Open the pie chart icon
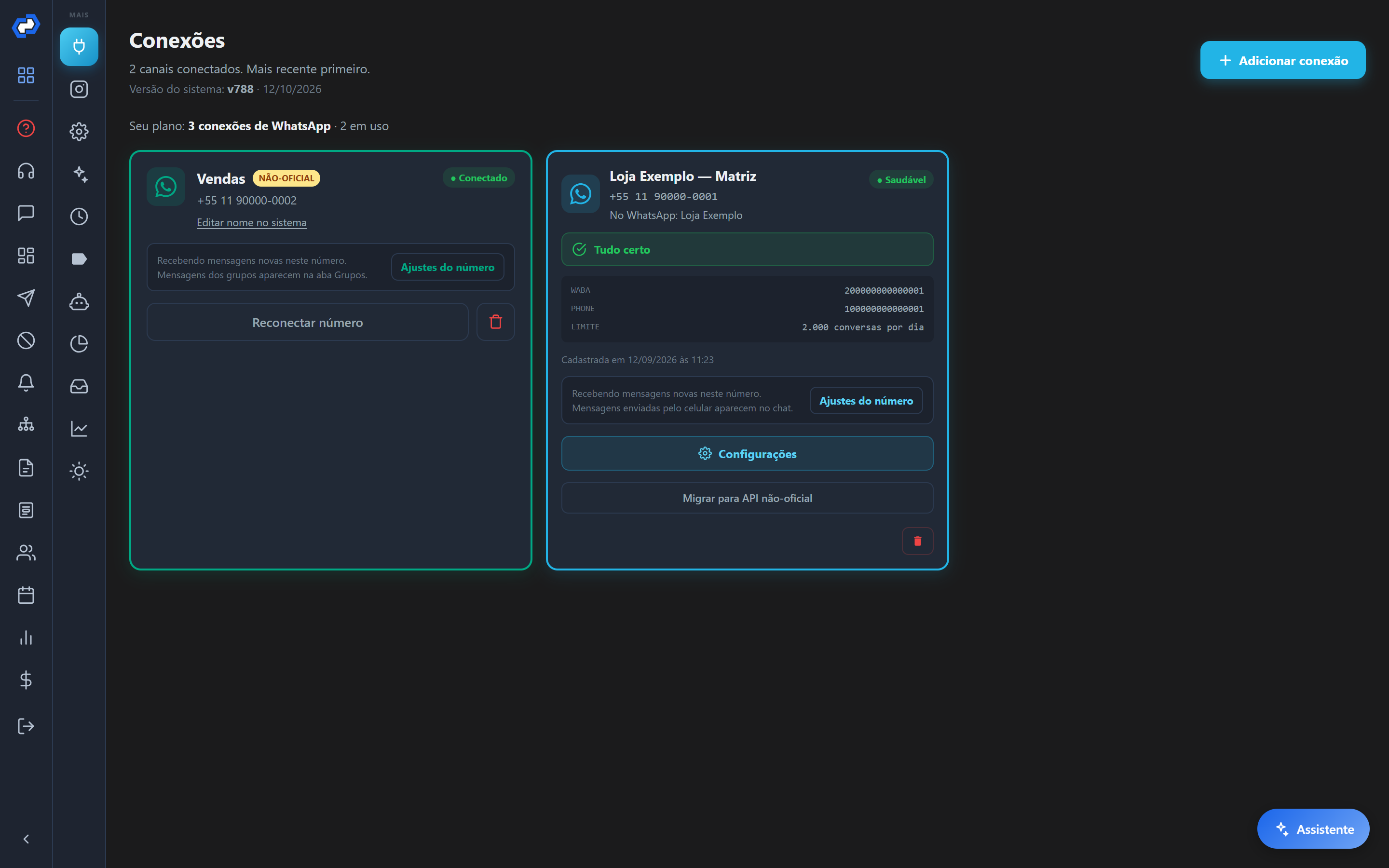Viewport: 1389px width, 868px height. pyautogui.click(x=79, y=344)
